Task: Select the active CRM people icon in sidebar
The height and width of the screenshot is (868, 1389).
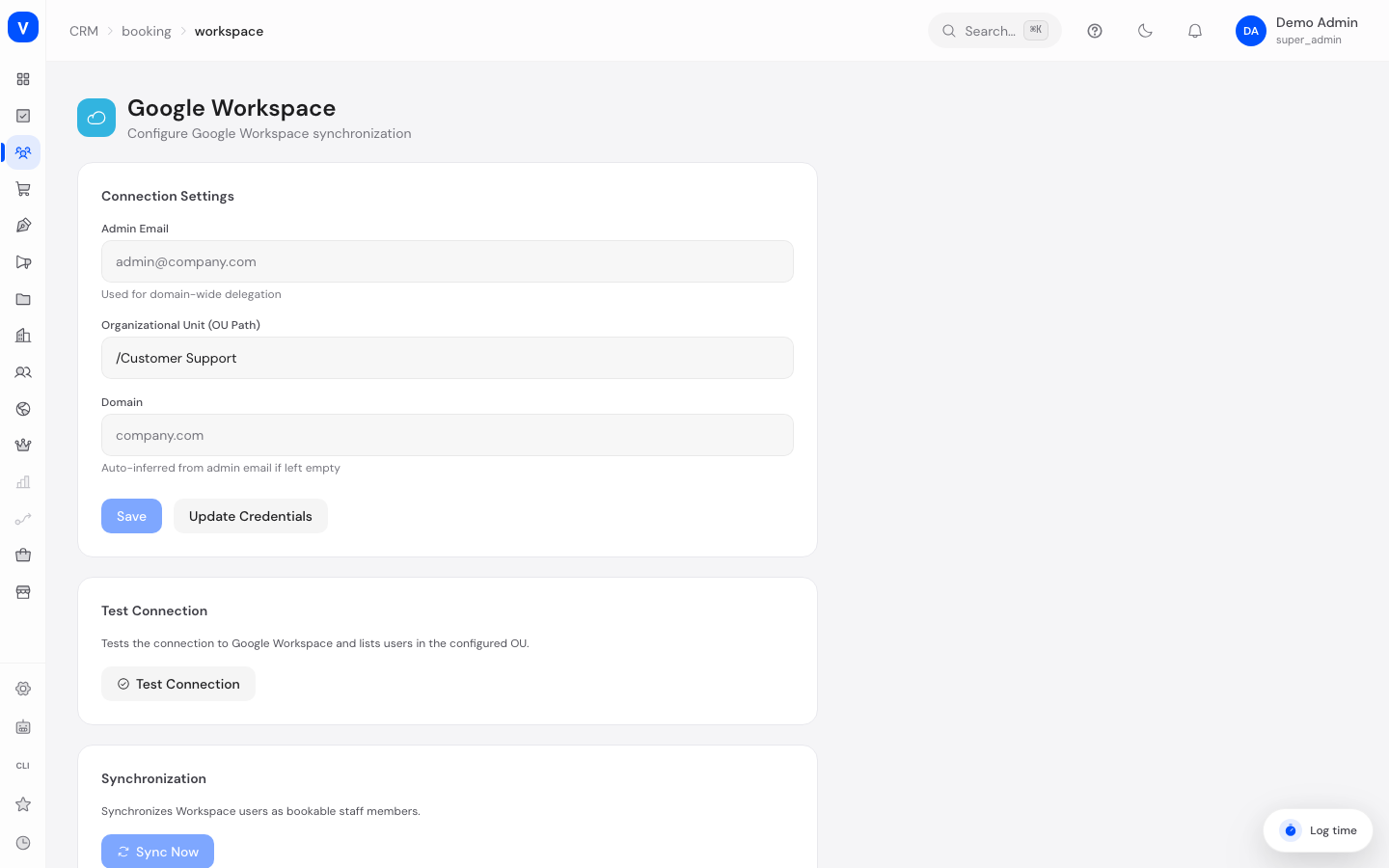Action: (x=23, y=152)
